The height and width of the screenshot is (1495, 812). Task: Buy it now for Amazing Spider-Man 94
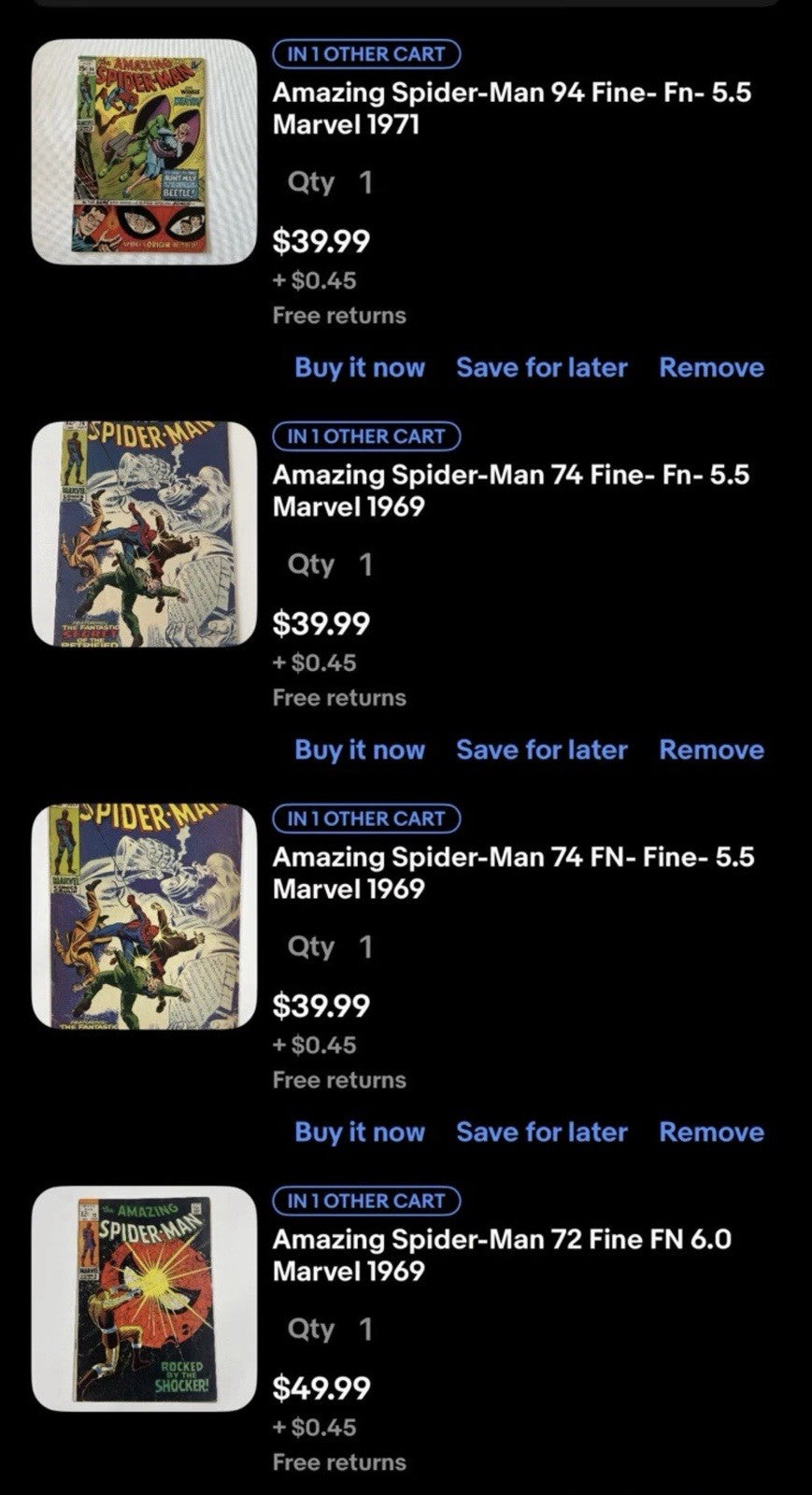coord(360,368)
